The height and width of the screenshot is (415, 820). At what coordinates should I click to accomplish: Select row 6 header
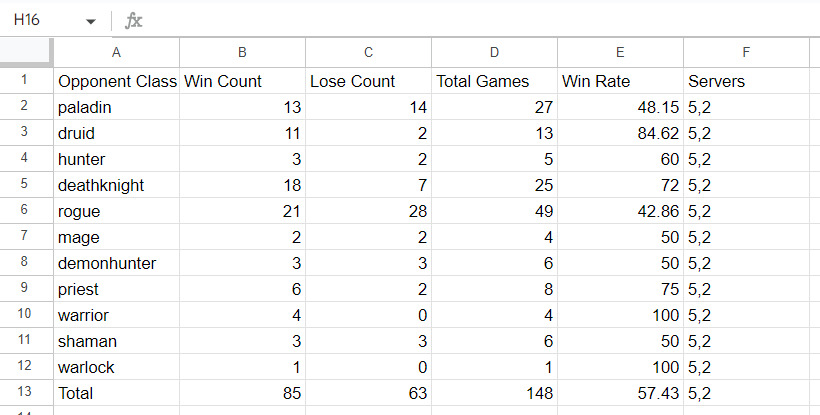pyautogui.click(x=24, y=210)
